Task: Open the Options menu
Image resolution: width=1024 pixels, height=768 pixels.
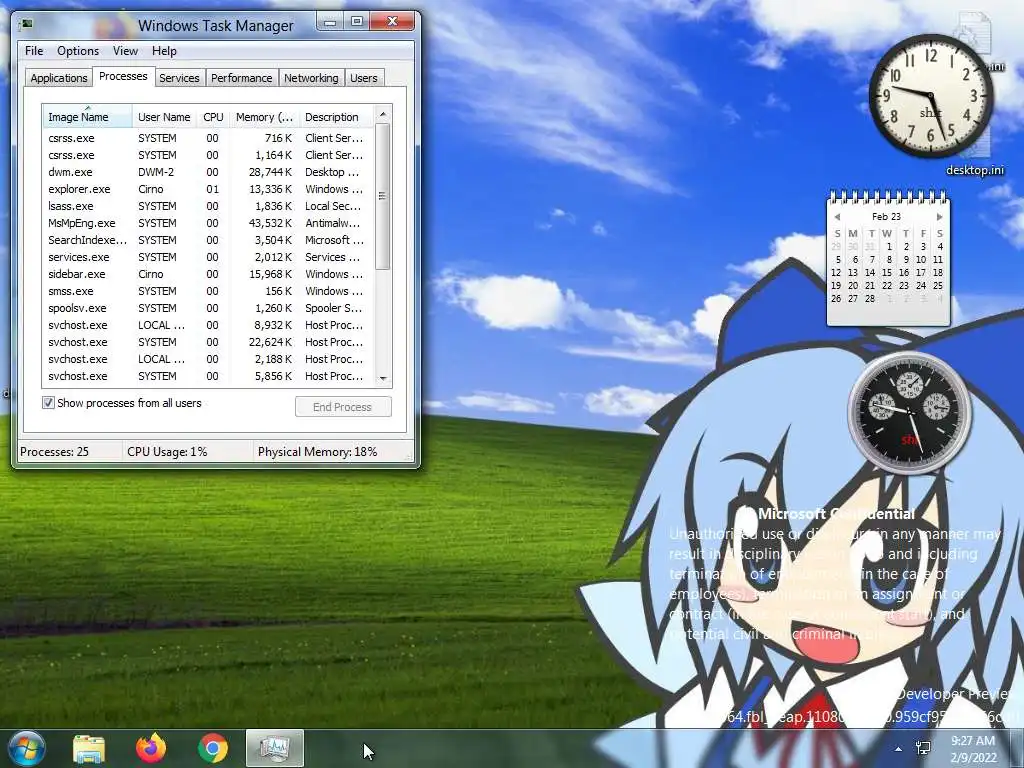Action: [x=78, y=51]
